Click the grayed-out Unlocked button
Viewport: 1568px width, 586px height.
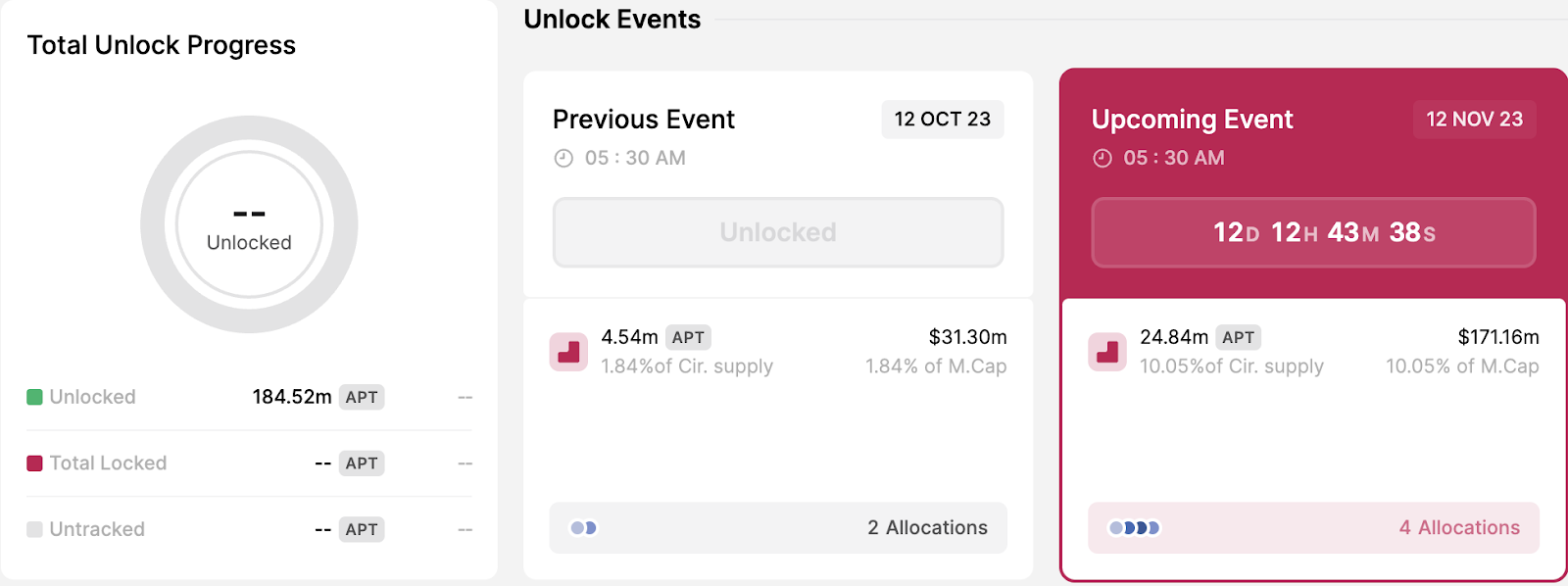(x=778, y=232)
